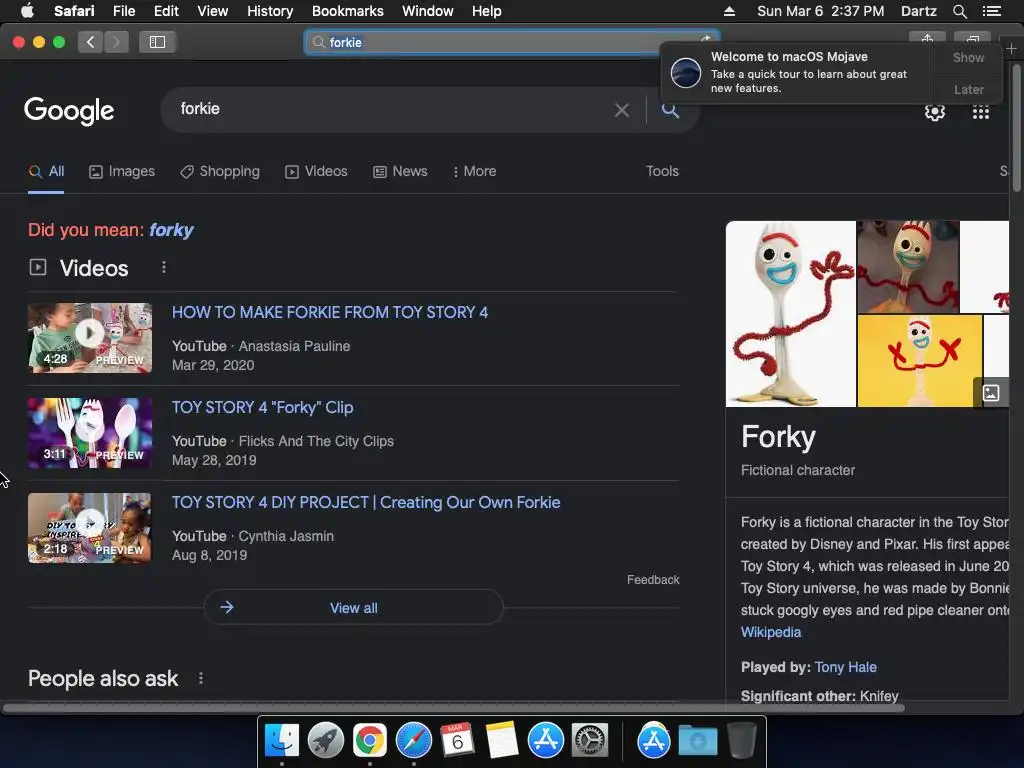Open the File menu
This screenshot has width=1024, height=768.
click(x=123, y=11)
